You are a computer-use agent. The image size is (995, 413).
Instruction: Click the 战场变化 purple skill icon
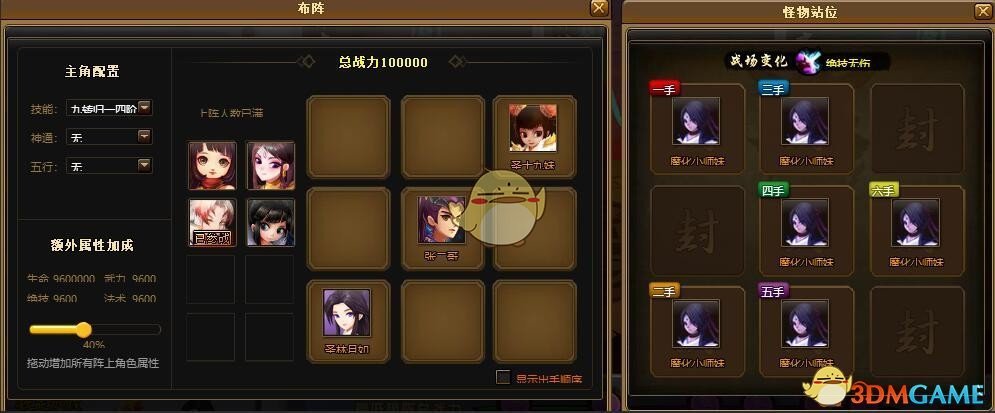[x=808, y=62]
